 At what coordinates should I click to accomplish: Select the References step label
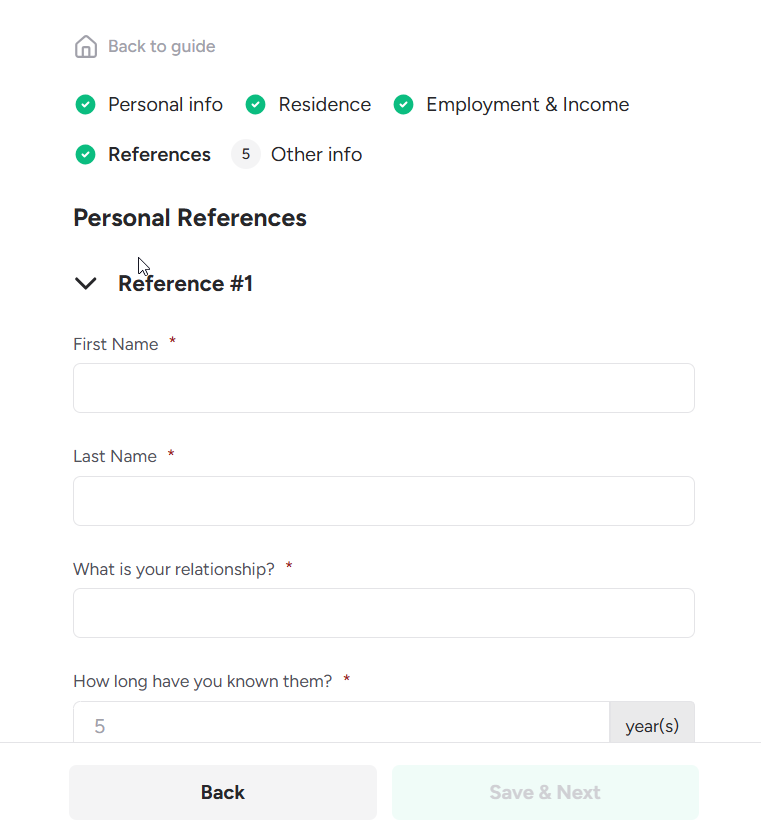[159, 154]
